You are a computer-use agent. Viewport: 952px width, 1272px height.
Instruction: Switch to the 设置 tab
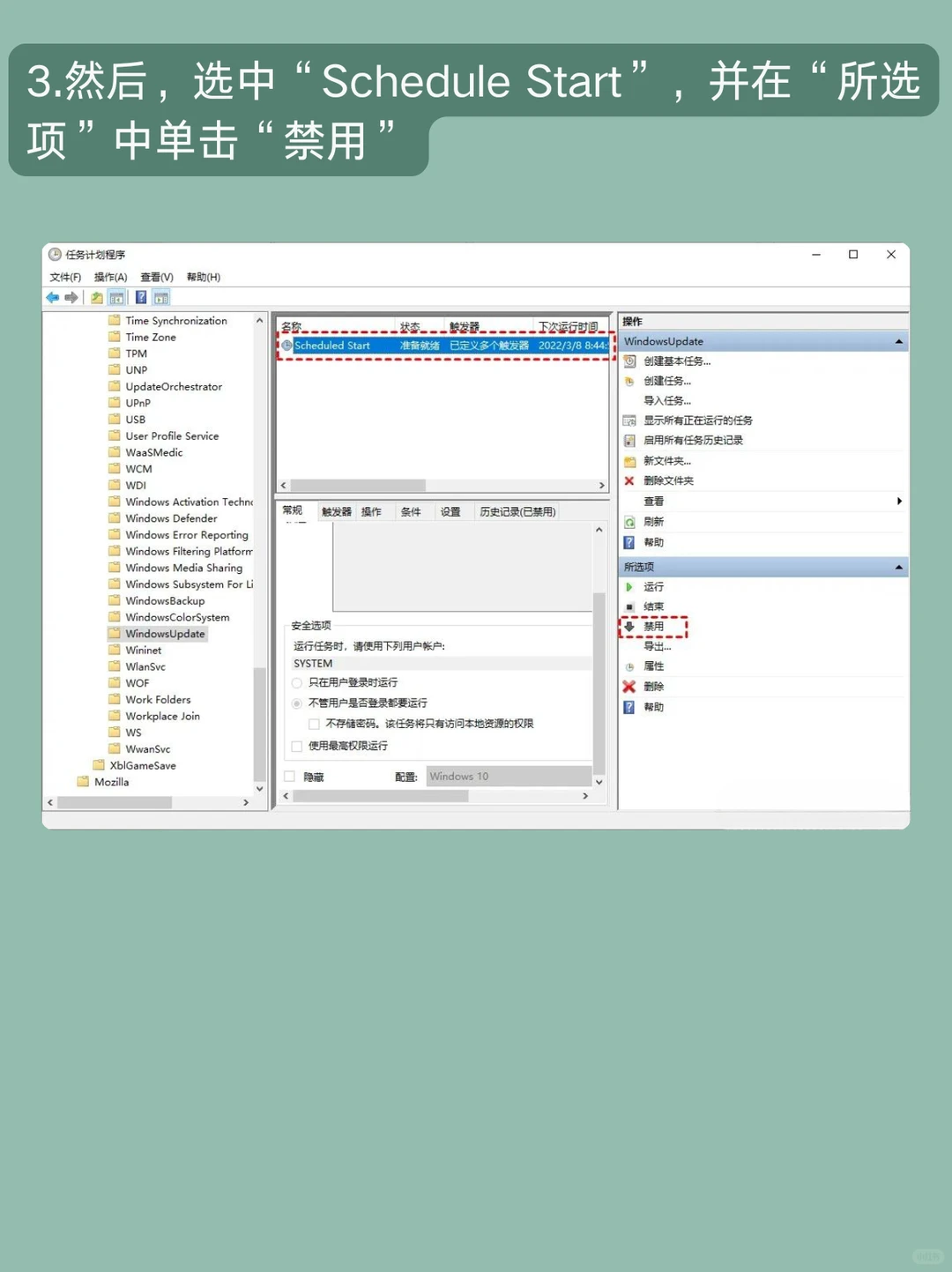click(x=450, y=512)
